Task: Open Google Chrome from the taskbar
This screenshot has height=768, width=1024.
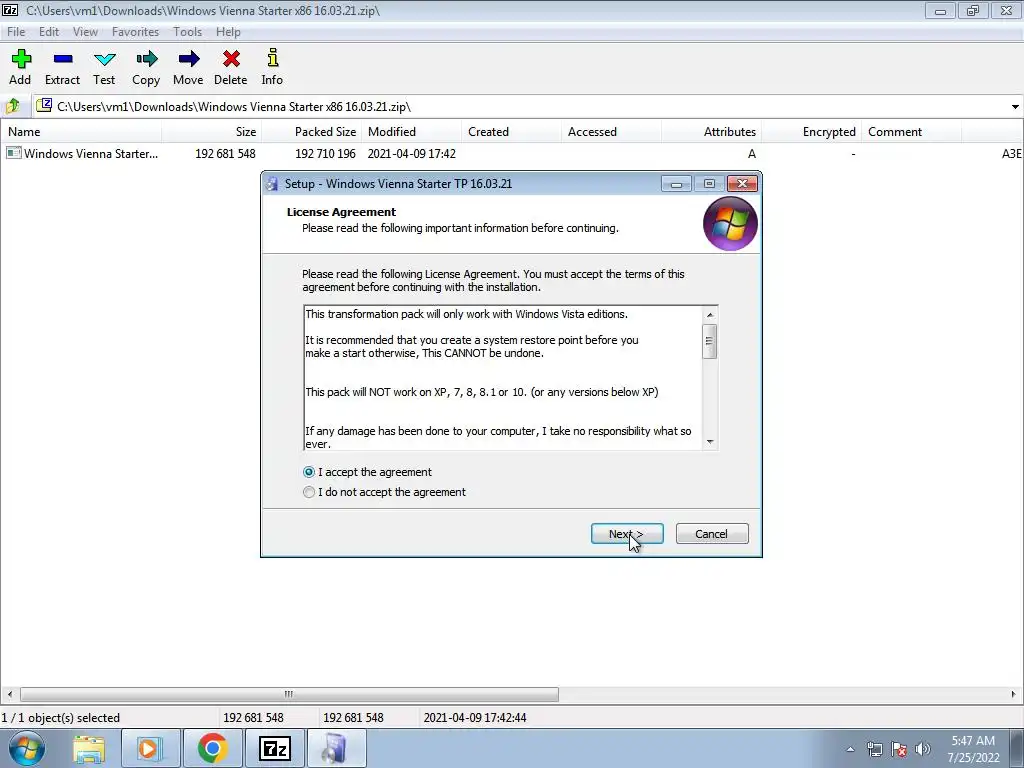Action: pos(212,748)
